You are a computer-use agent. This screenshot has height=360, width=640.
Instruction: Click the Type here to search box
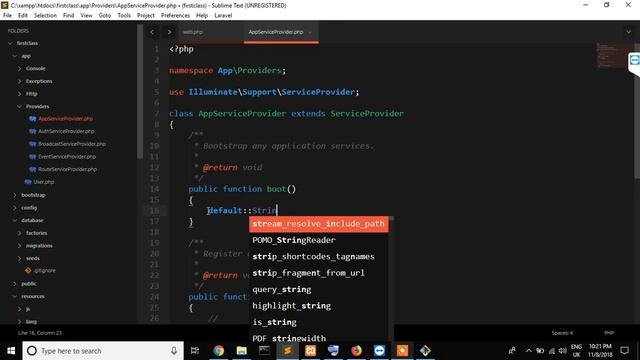103,351
